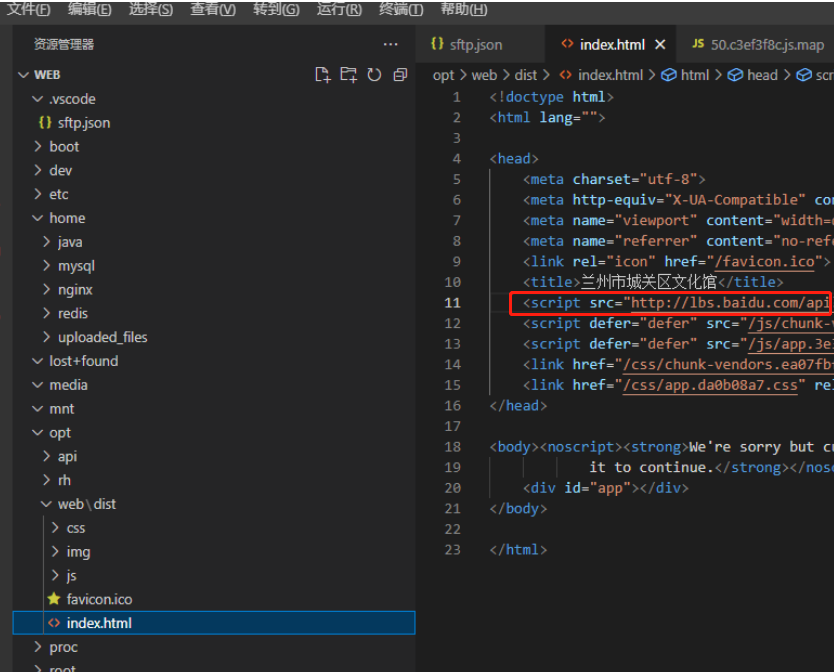Image resolution: width=834 pixels, height=672 pixels.
Task: Switch to the sftp.json tab
Action: click(476, 45)
